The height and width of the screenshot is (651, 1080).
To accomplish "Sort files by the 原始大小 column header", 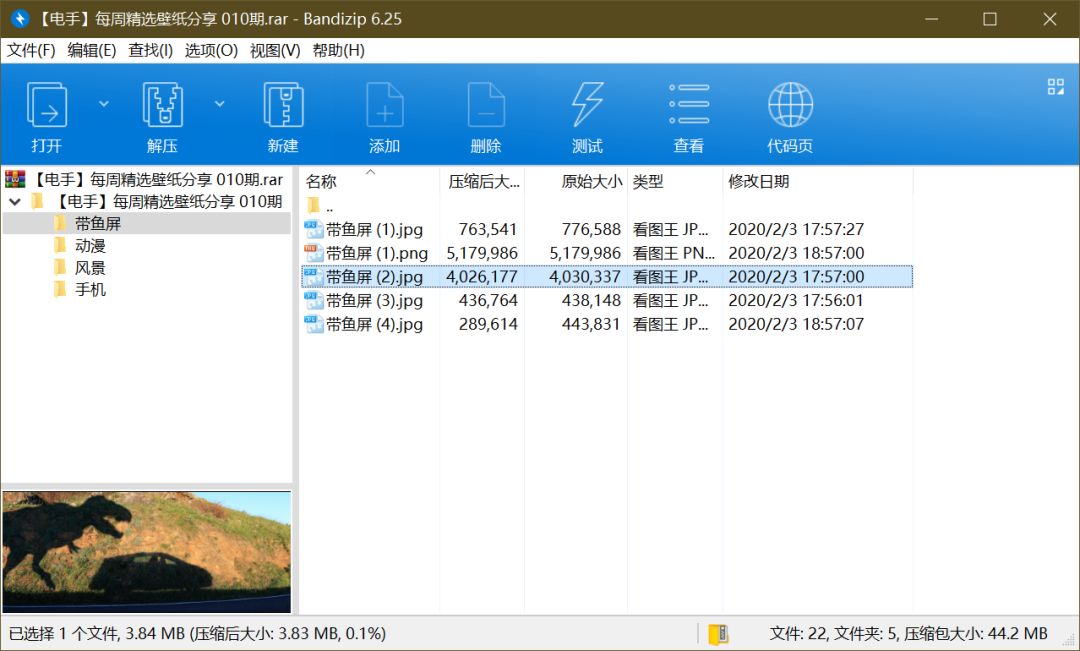I will click(590, 181).
